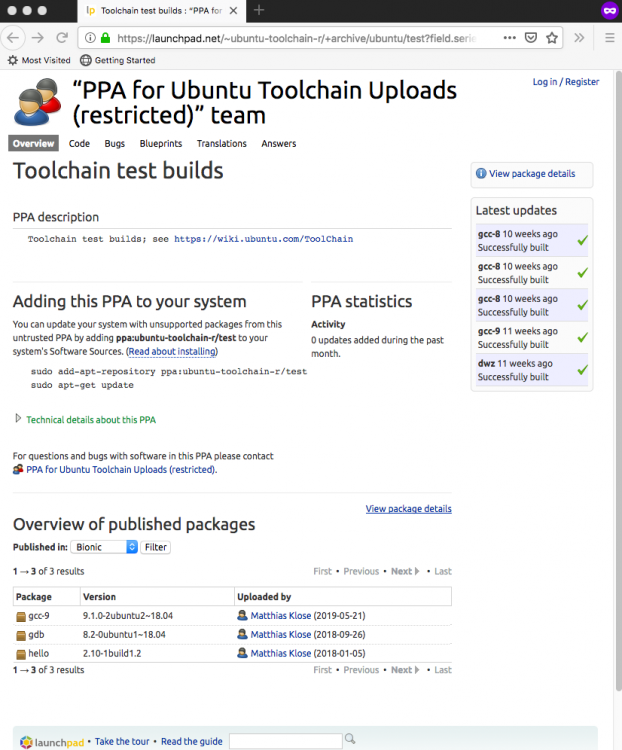Click the team icon beside contact link
Image resolution: width=622 pixels, height=750 pixels.
click(x=18, y=469)
